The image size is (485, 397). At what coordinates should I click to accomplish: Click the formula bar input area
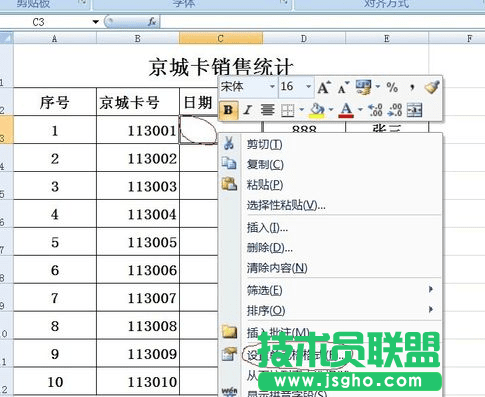(322, 22)
